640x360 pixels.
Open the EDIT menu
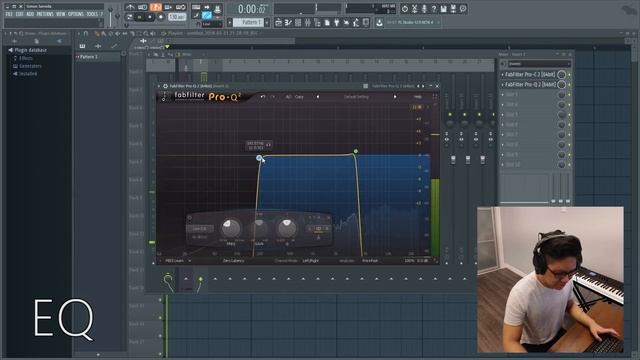(x=20, y=14)
